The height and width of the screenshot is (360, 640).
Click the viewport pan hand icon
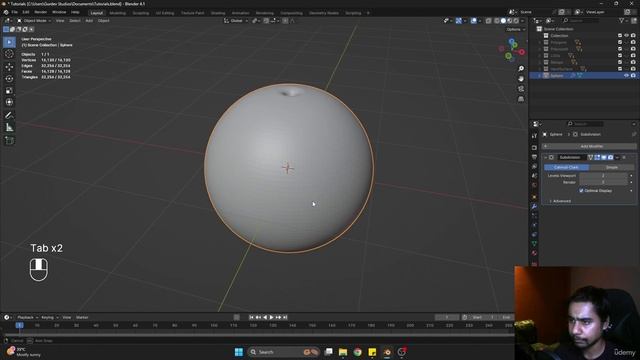521,79
